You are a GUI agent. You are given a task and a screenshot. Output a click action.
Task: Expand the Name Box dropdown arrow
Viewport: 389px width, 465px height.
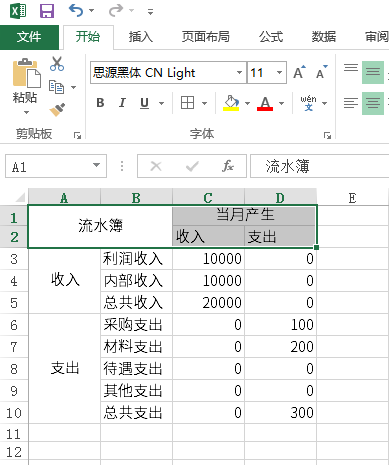(96, 165)
